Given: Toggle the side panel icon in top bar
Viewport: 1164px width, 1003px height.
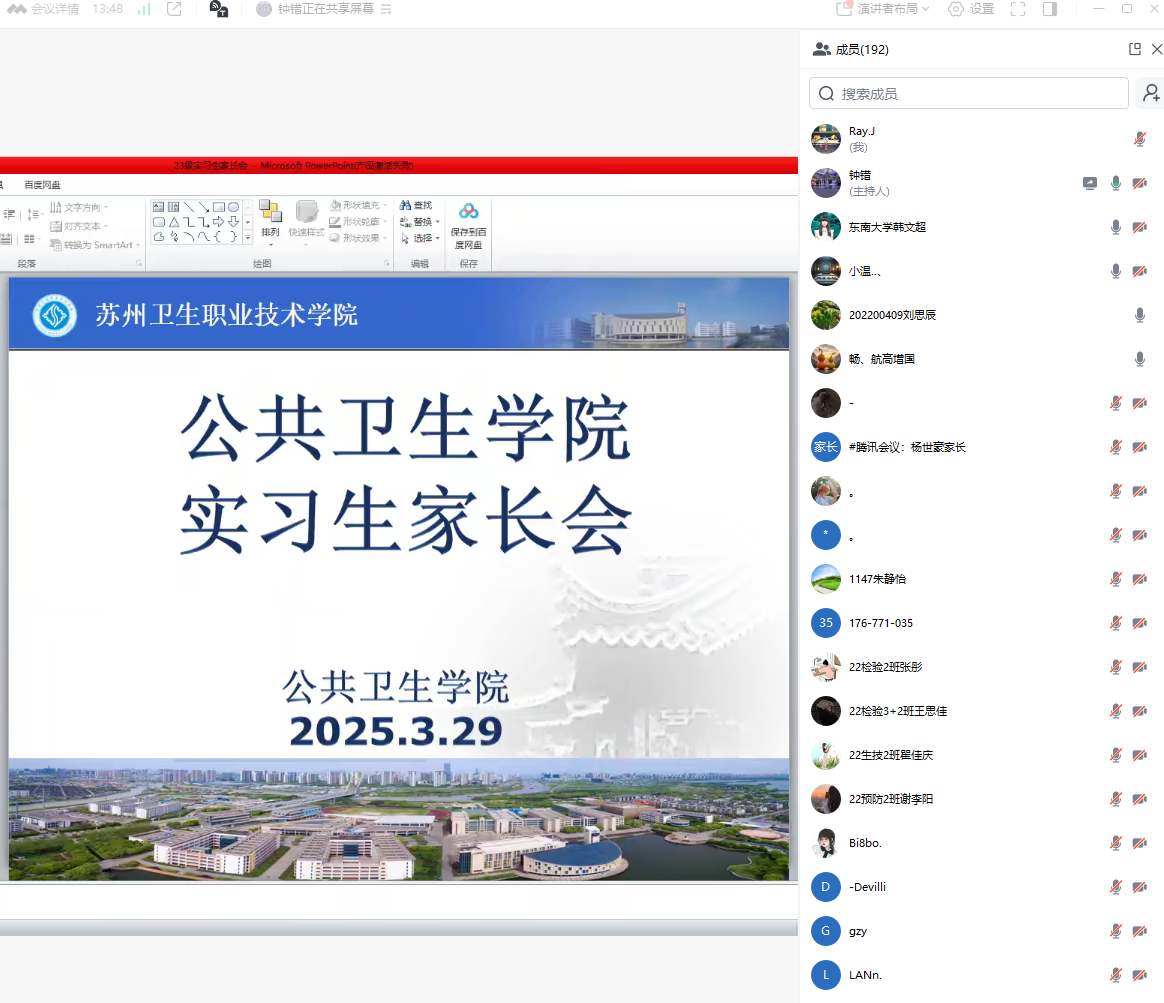Looking at the screenshot, I should 1050,9.
